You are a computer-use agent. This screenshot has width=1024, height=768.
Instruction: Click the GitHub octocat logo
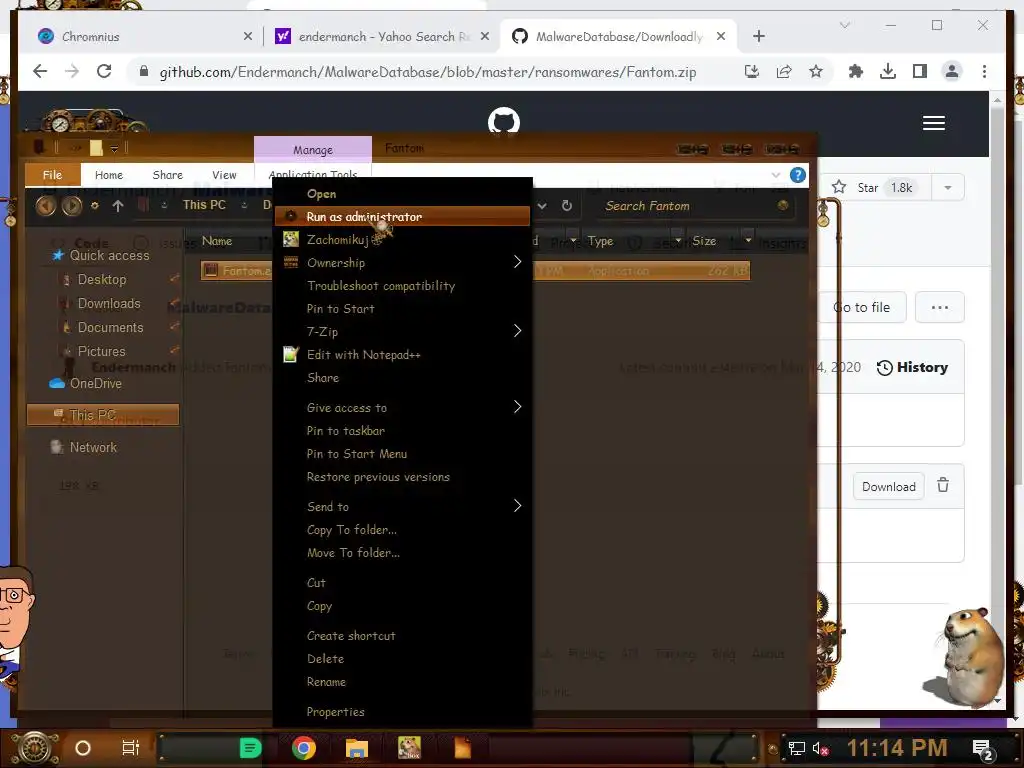[504, 122]
